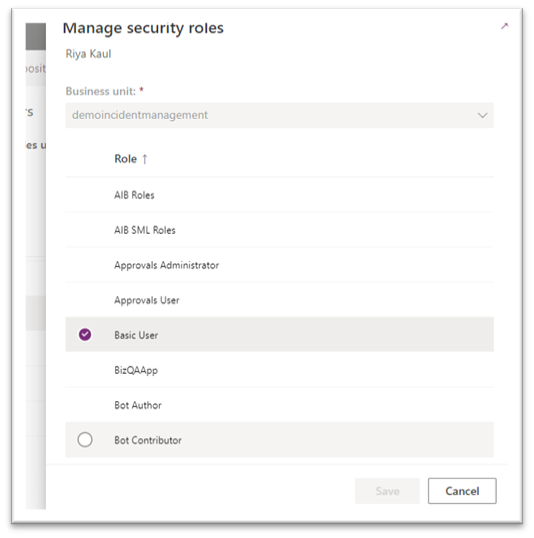Select the AIB Roles row
The width and height of the screenshot is (534, 538).
279,195
